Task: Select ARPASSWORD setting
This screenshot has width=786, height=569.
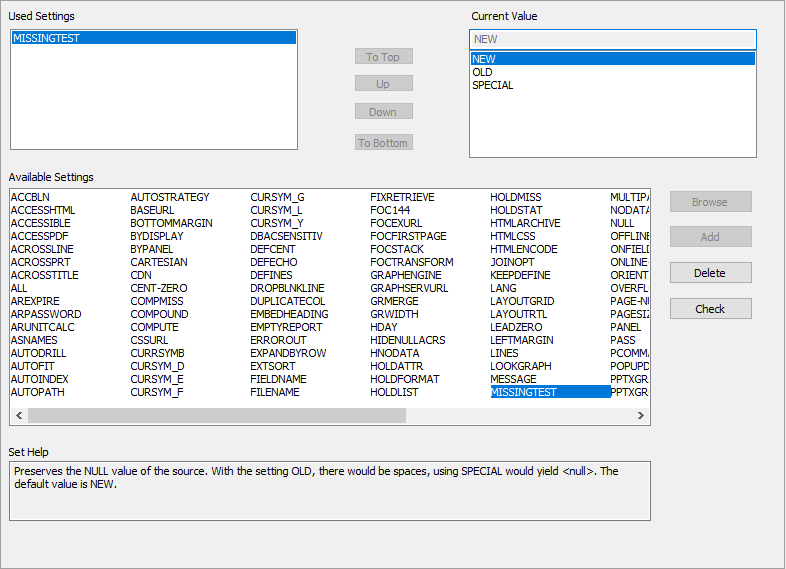Action: (46, 314)
